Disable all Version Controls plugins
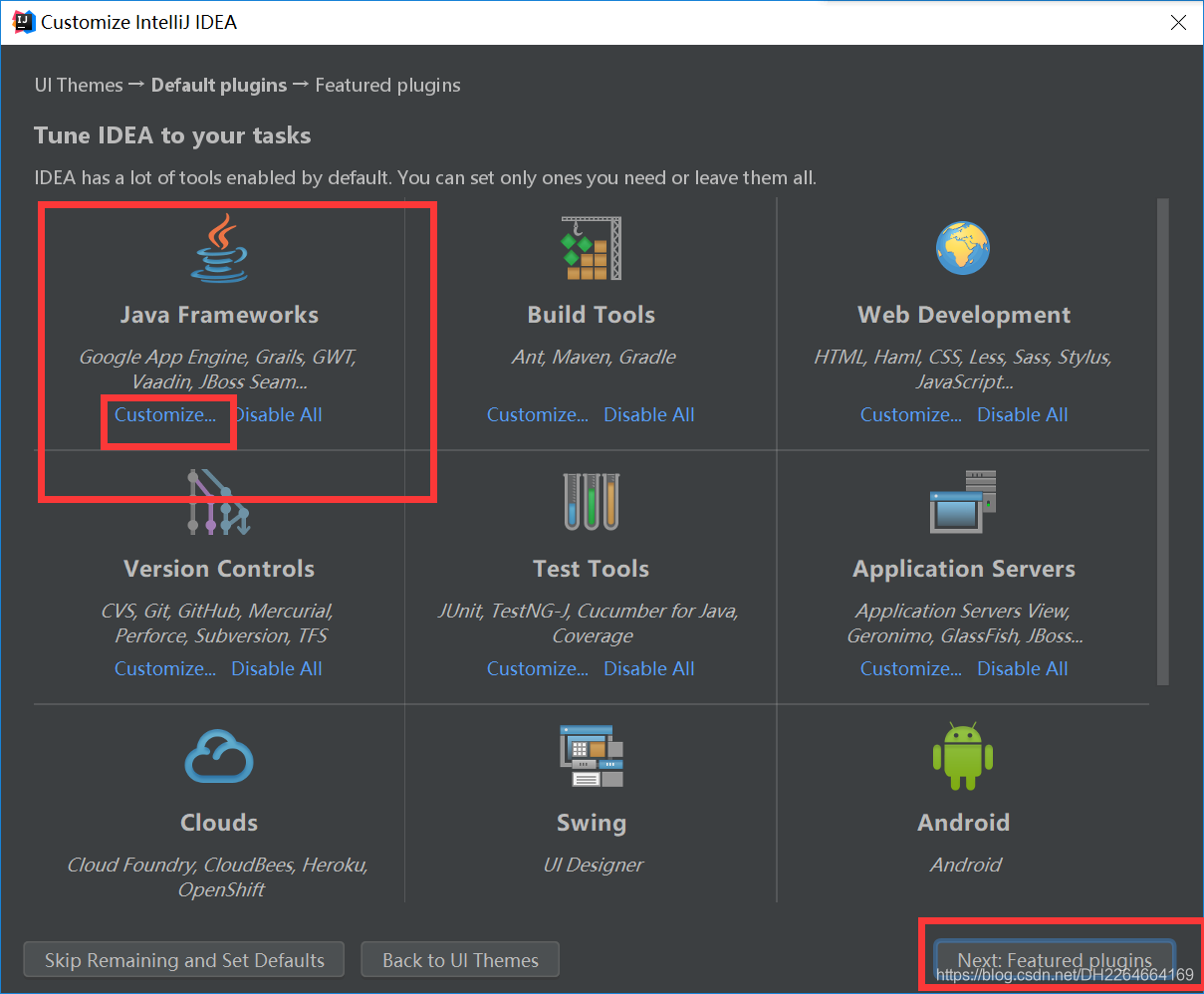The image size is (1204, 994). point(277,668)
